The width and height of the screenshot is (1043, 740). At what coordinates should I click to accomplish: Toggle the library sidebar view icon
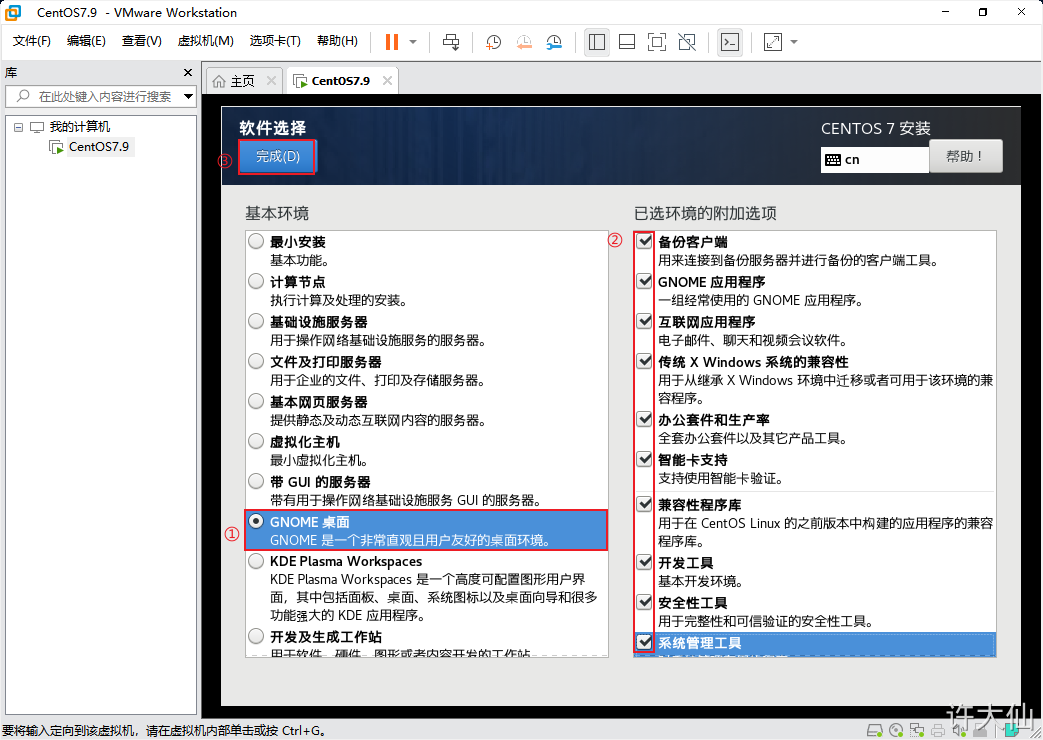point(597,42)
